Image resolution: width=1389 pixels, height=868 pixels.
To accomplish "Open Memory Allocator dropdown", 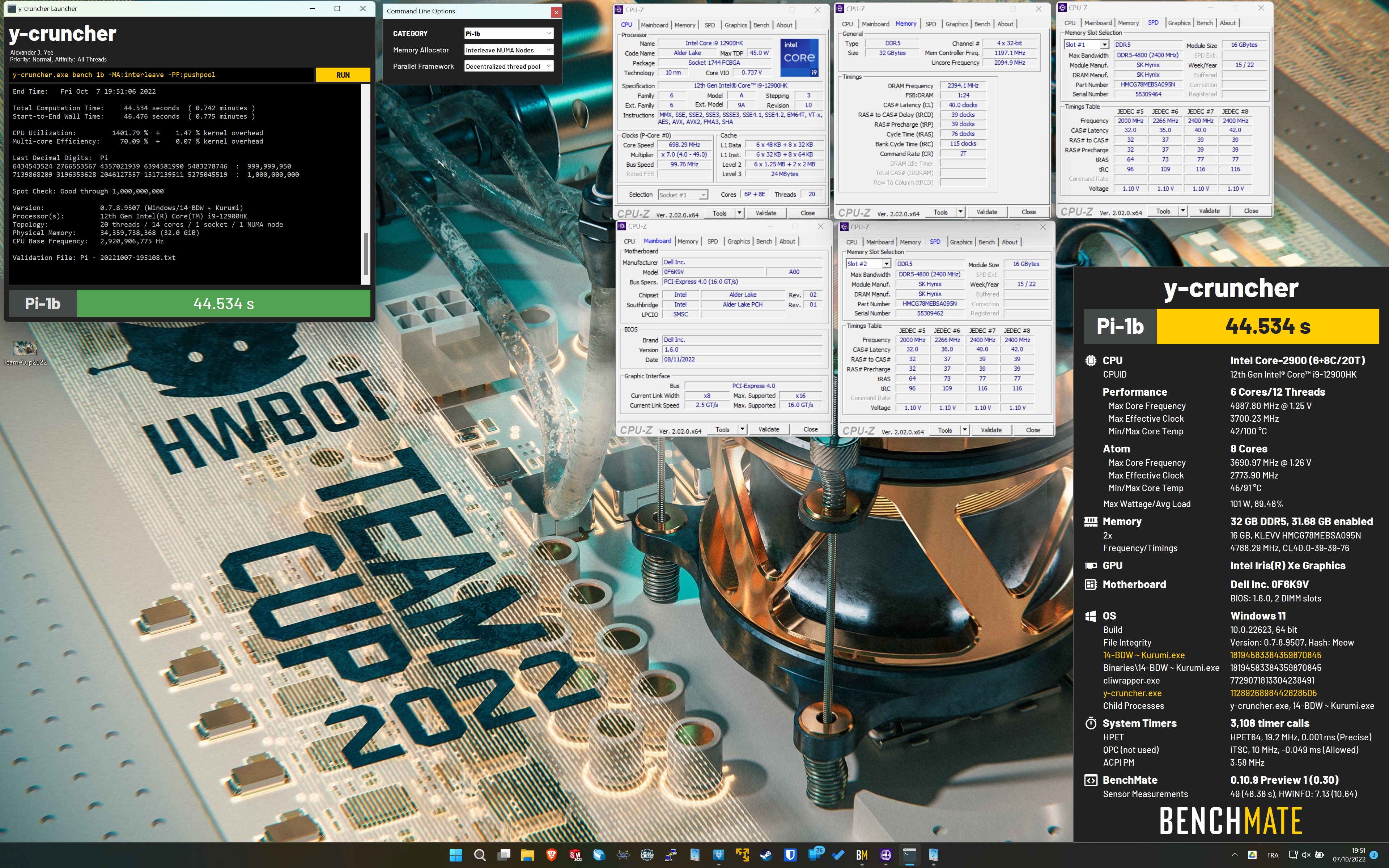I will pyautogui.click(x=509, y=50).
